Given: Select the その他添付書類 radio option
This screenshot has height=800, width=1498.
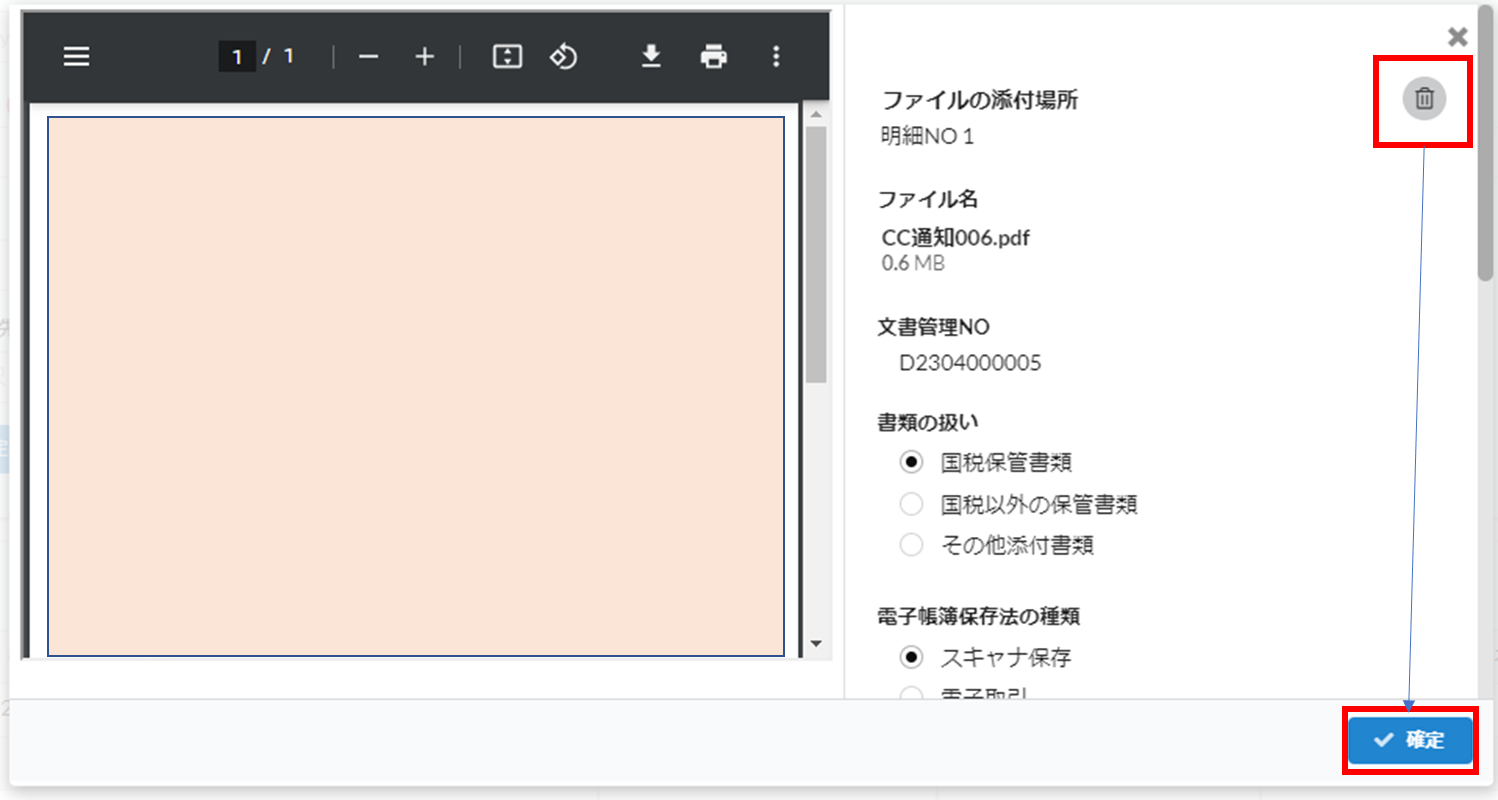Looking at the screenshot, I should coord(911,546).
